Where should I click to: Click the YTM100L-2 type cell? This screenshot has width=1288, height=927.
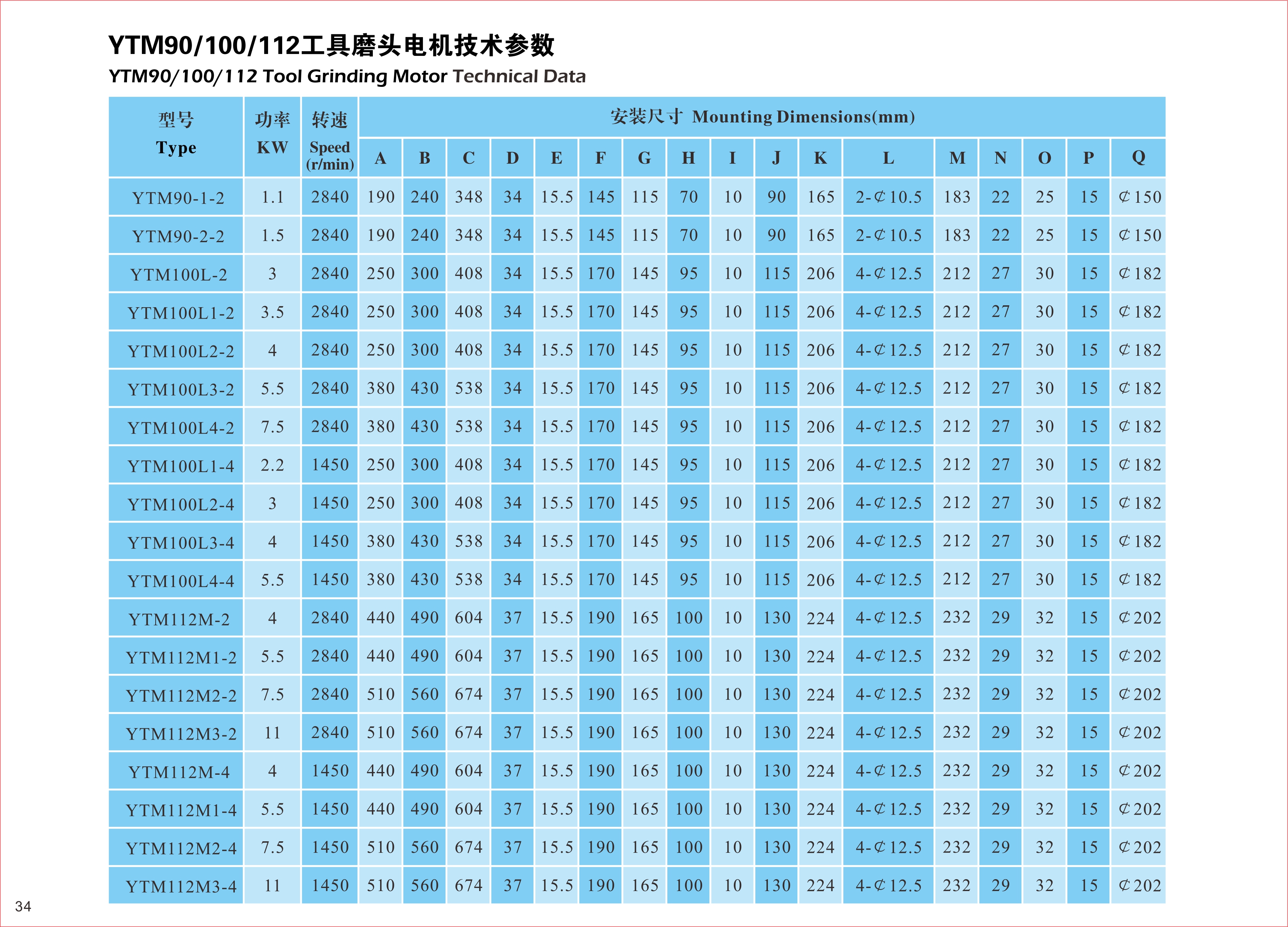[x=176, y=274]
